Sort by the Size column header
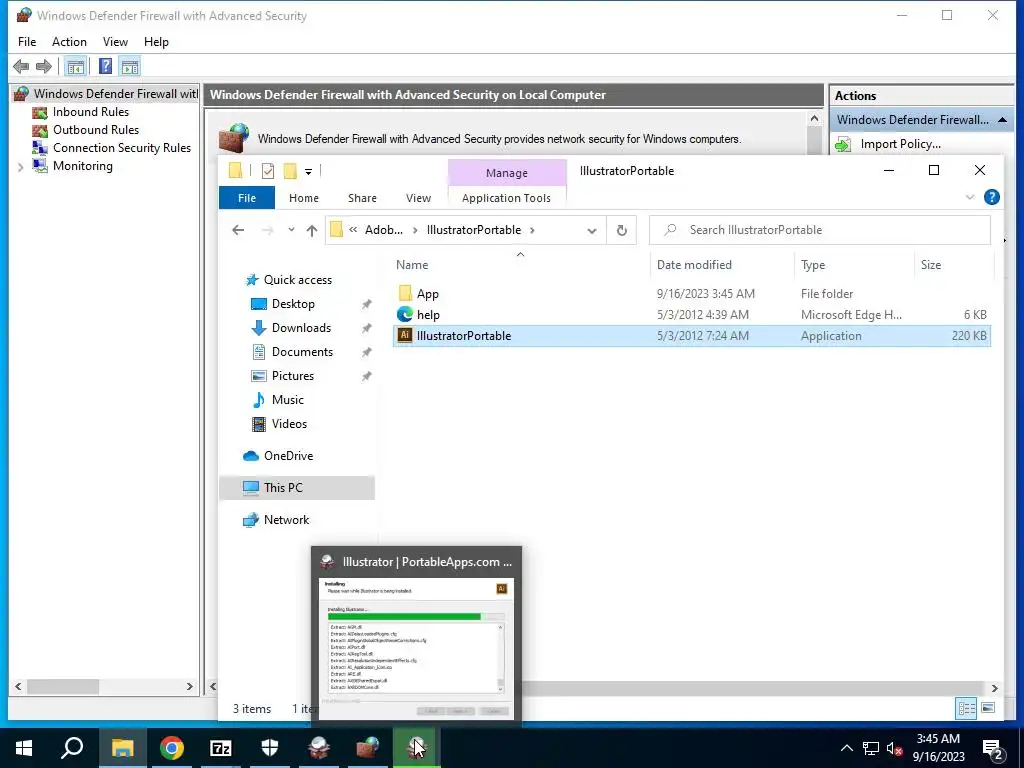Viewport: 1024px width, 768px height. coord(953,264)
